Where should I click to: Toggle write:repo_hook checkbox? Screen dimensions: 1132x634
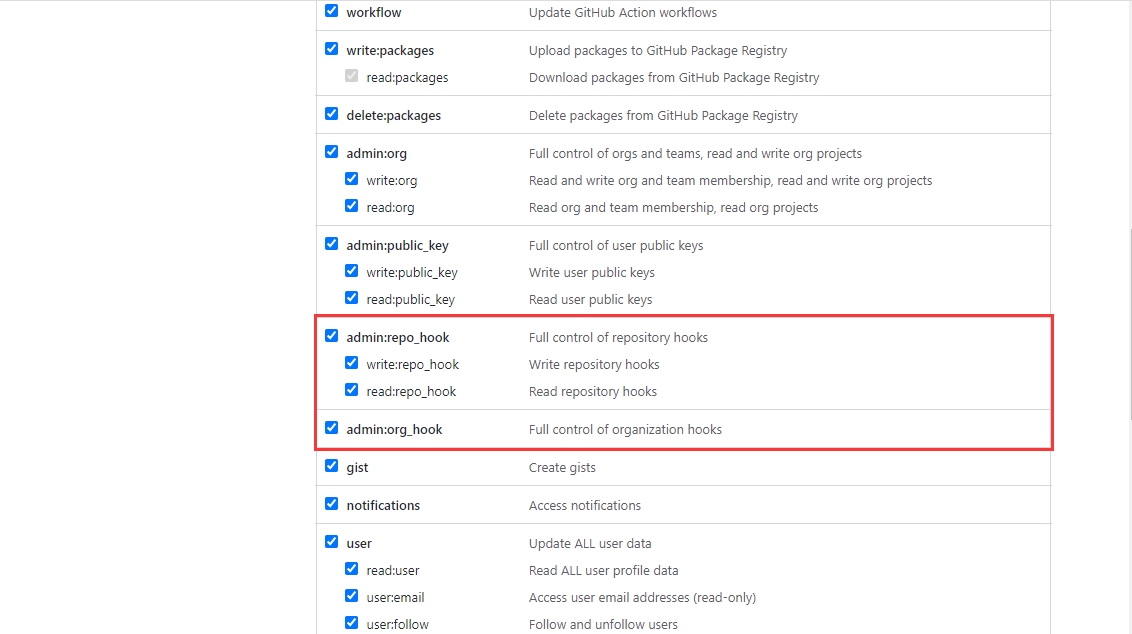(x=351, y=363)
